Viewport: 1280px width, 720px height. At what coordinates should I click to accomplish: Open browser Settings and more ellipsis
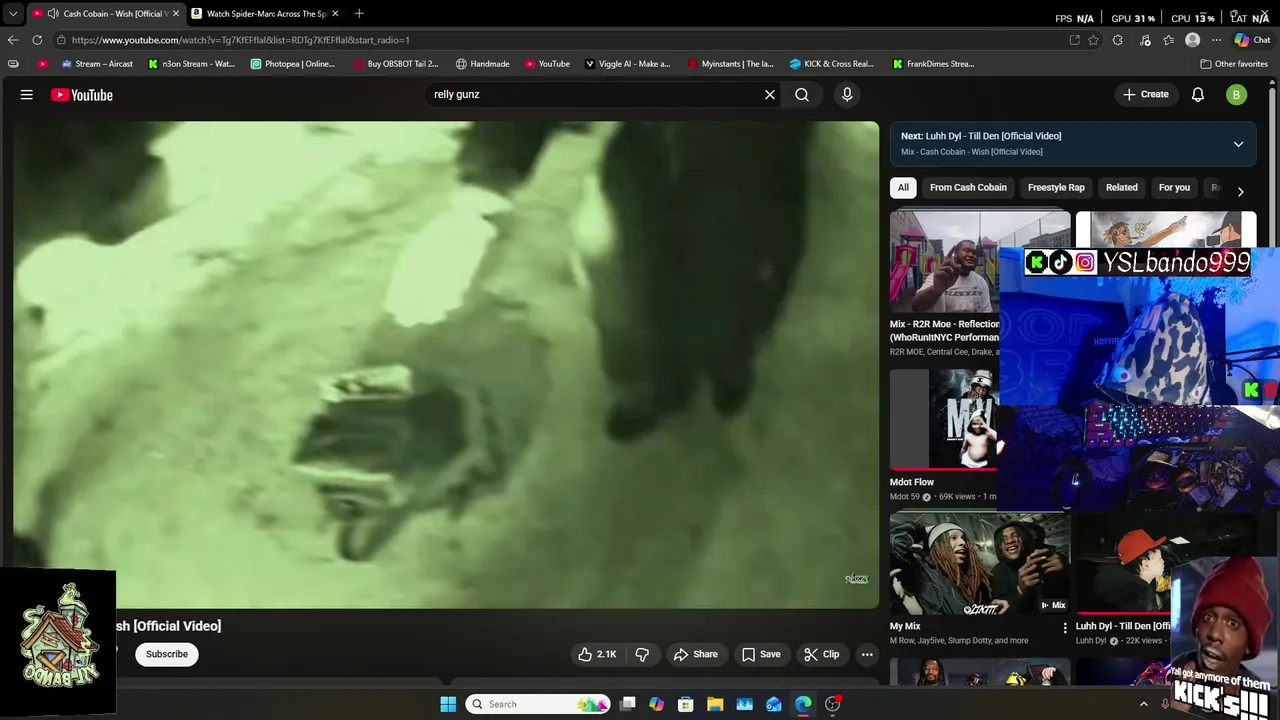coord(1216,40)
